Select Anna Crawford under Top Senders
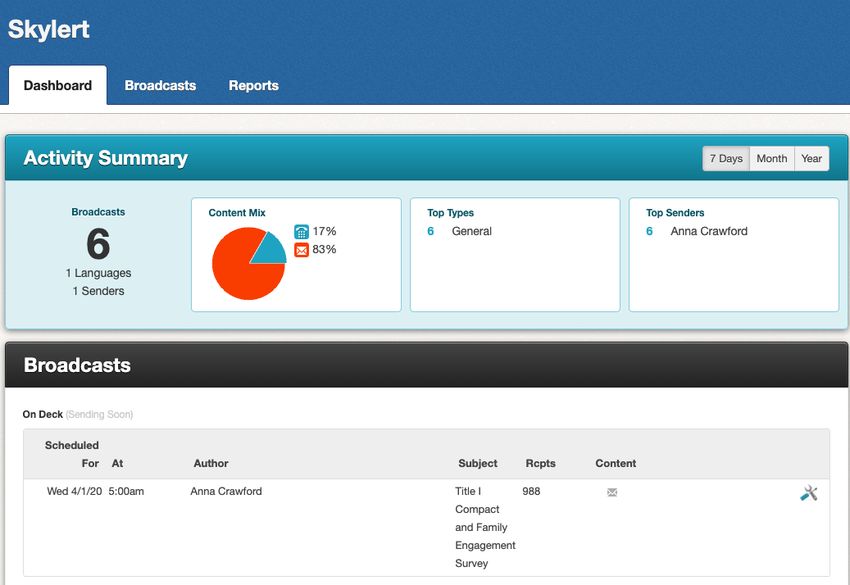Viewport: 850px width, 585px height. coord(709,231)
